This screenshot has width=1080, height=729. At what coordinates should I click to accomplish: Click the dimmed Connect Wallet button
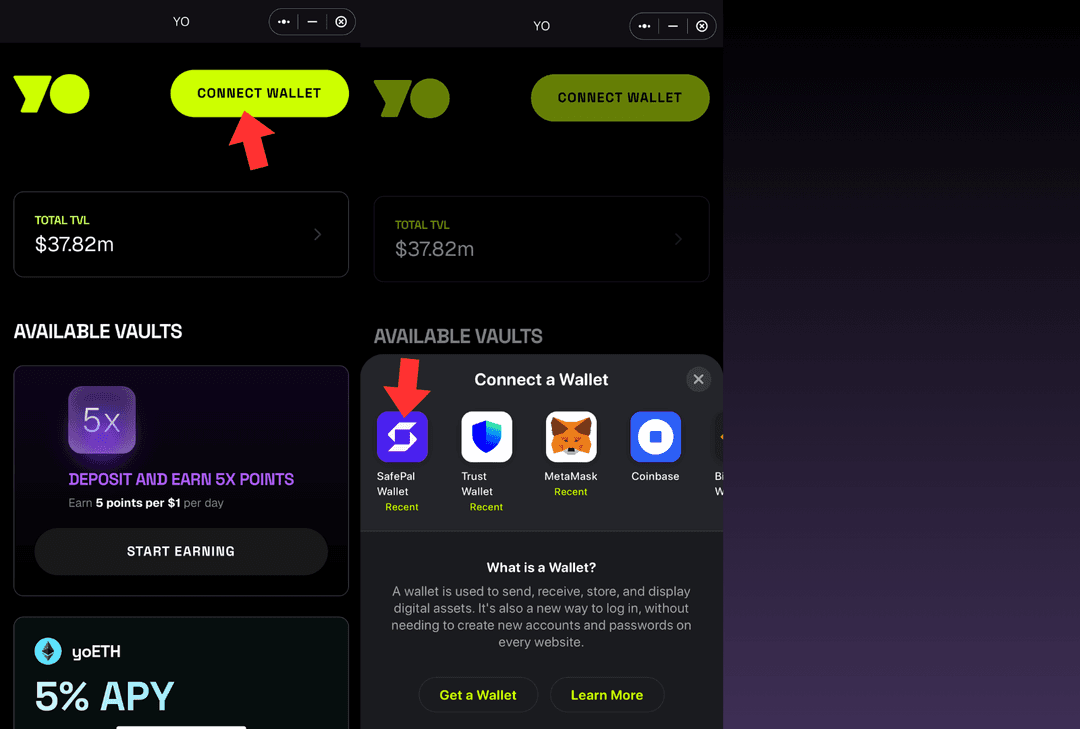click(620, 98)
